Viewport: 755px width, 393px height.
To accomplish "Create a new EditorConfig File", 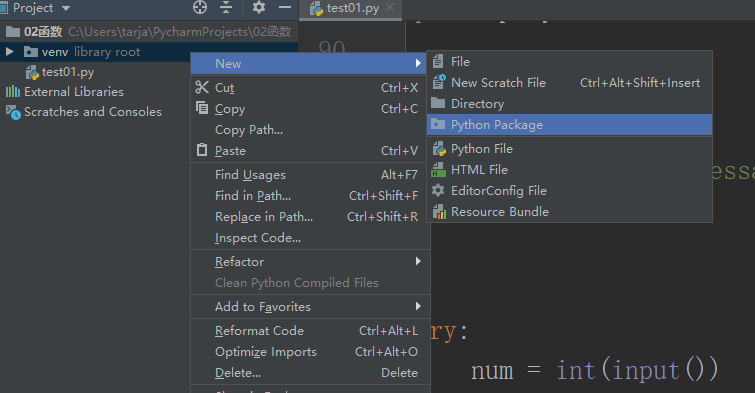I will pos(569,191).
